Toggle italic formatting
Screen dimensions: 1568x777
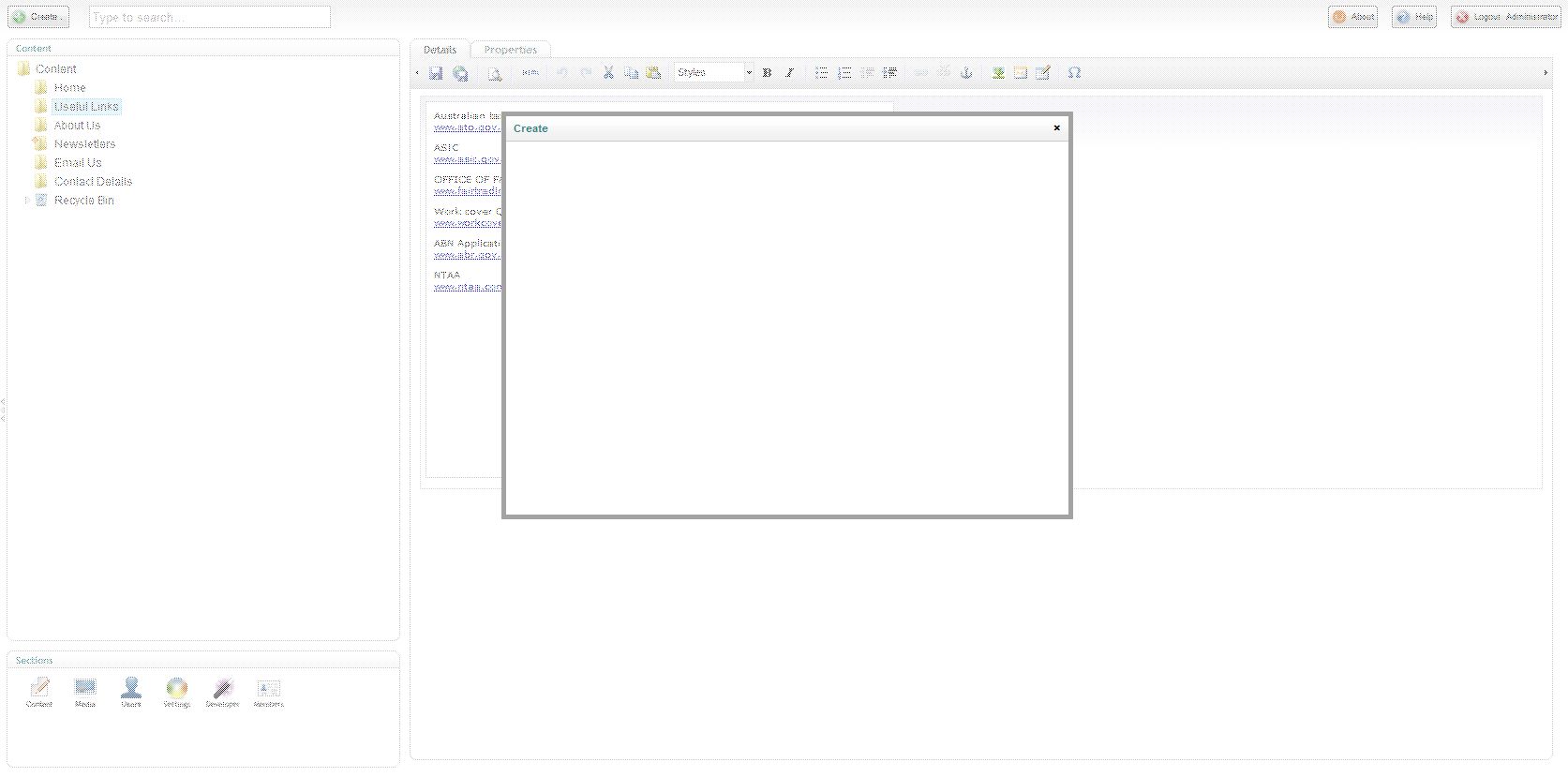789,73
